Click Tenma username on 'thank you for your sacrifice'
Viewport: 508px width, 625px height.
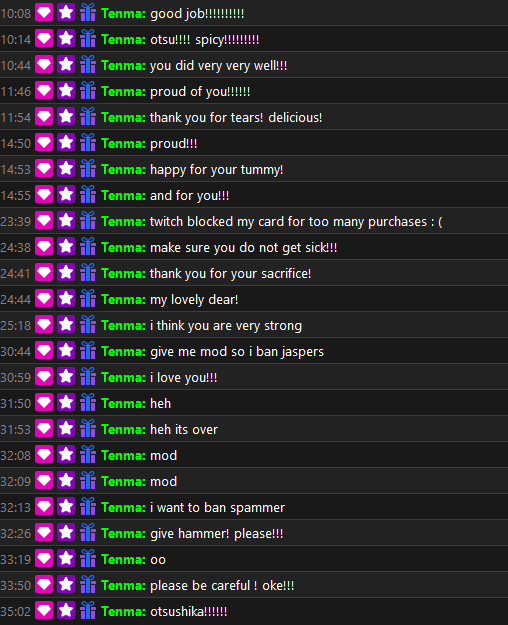123,273
